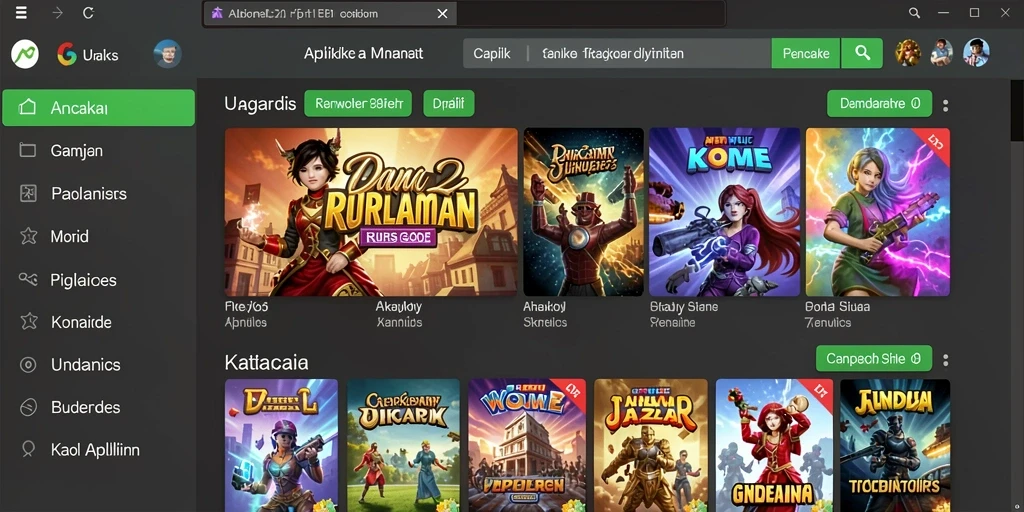This screenshot has height=512, width=1024.
Task: Close the browser tab with X
Action: [x=442, y=13]
